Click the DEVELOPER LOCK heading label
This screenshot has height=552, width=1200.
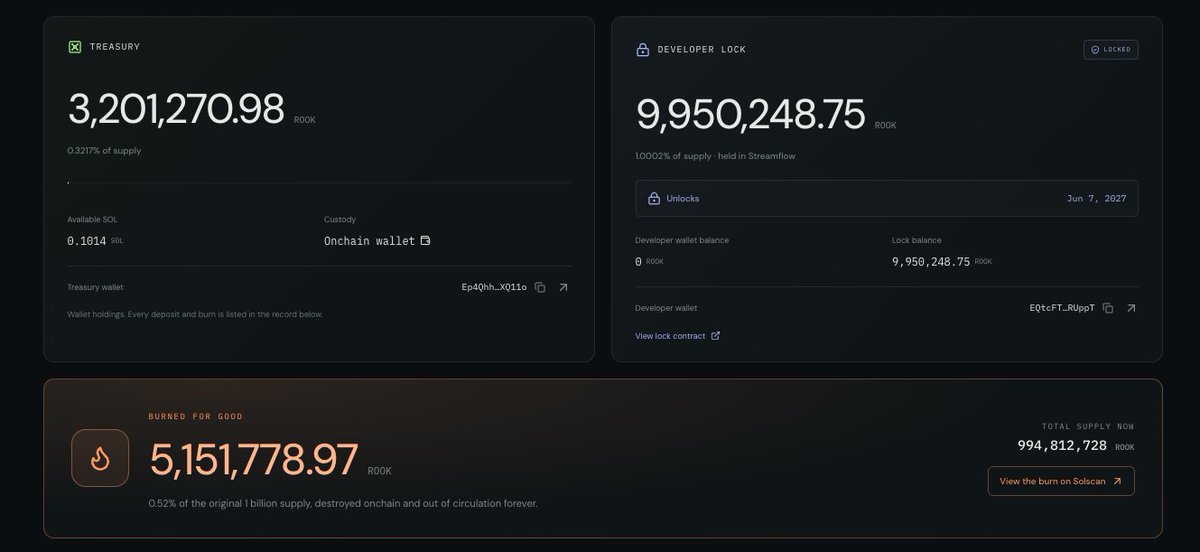click(702, 49)
